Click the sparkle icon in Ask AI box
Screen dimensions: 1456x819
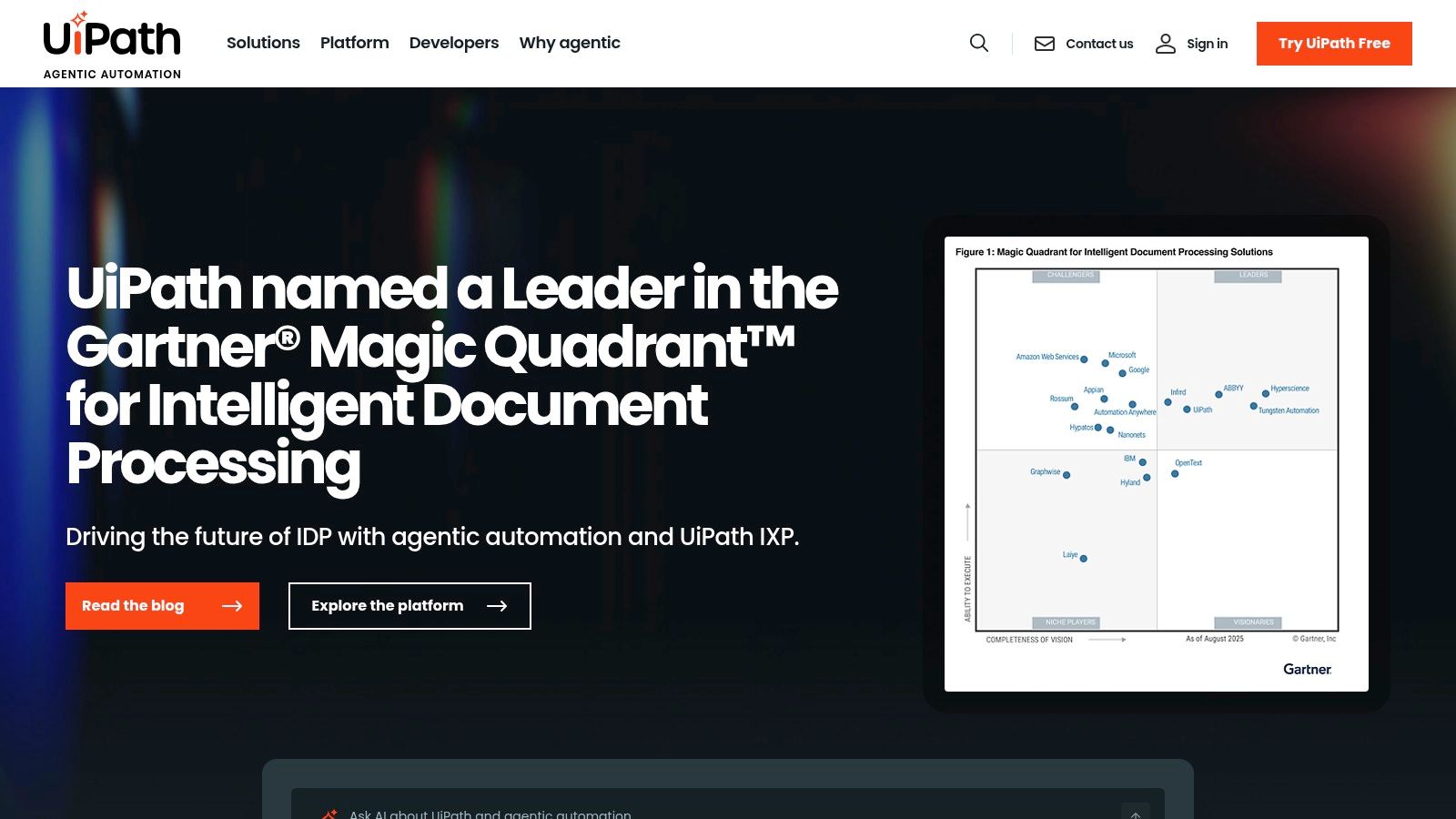click(329, 813)
